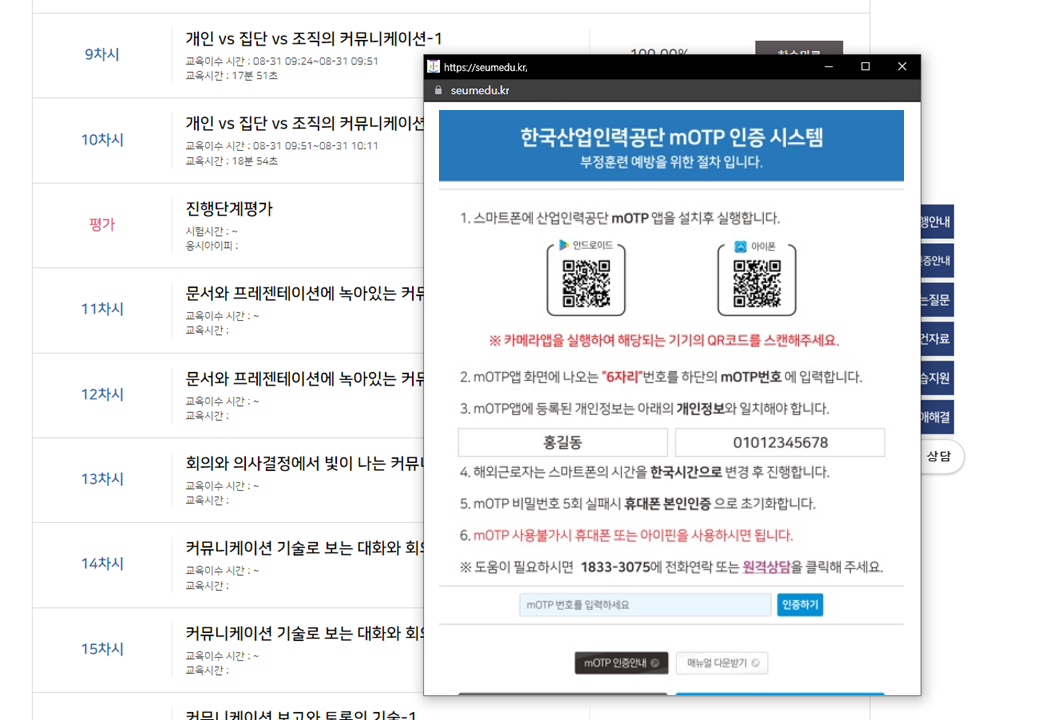Focus the mOTP number input field

tap(645, 605)
